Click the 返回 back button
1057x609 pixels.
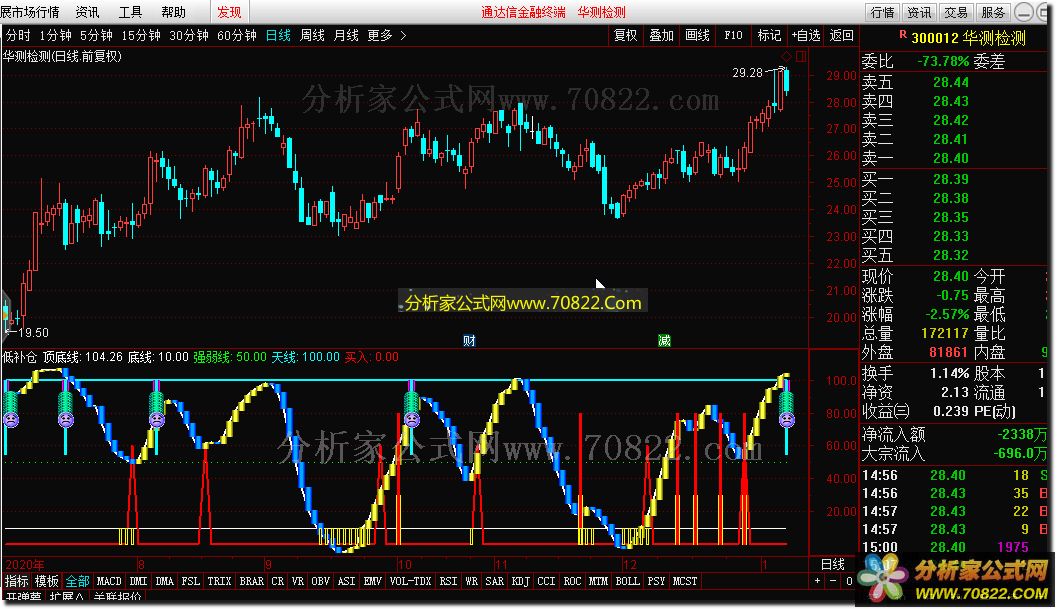click(841, 35)
